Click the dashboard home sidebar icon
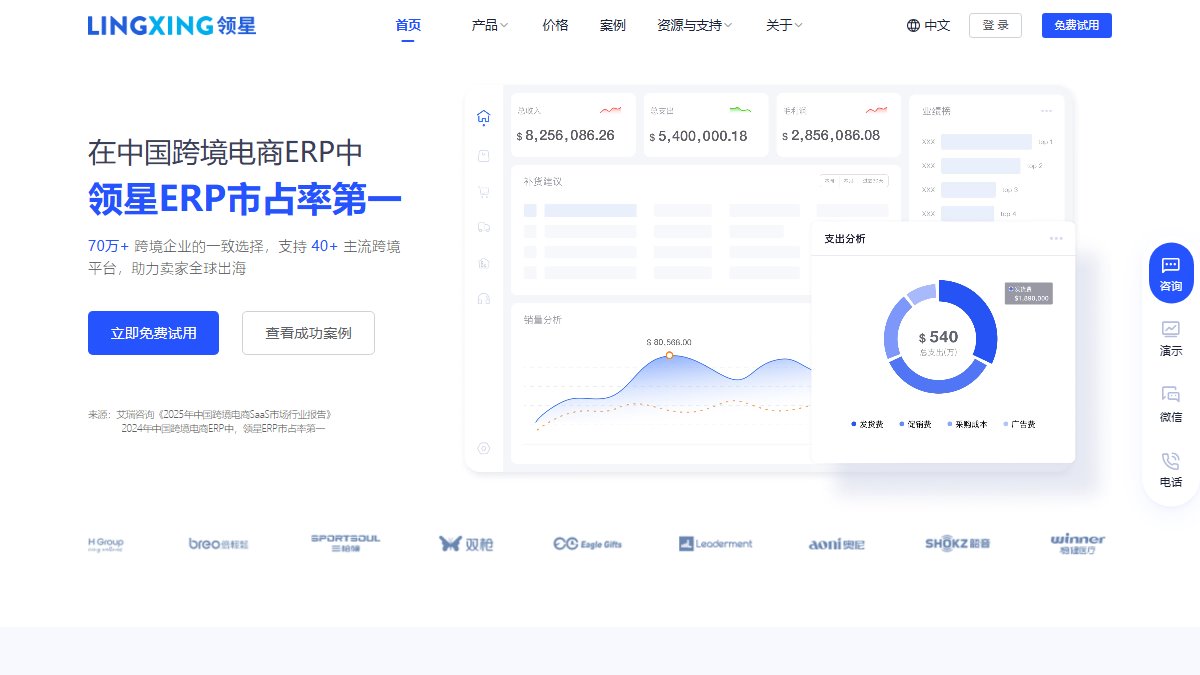The height and width of the screenshot is (675, 1200). (x=484, y=117)
